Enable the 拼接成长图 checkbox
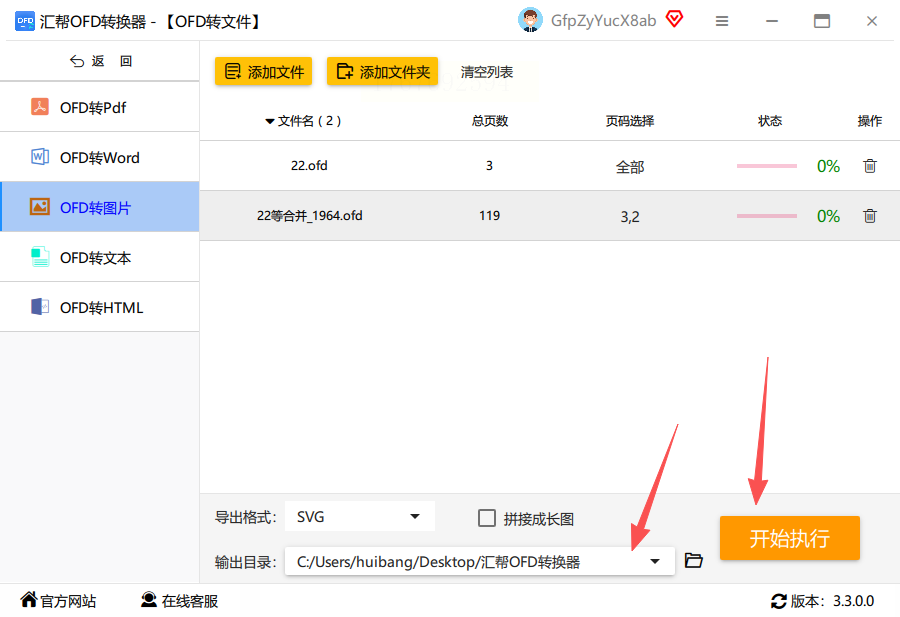 click(x=487, y=518)
